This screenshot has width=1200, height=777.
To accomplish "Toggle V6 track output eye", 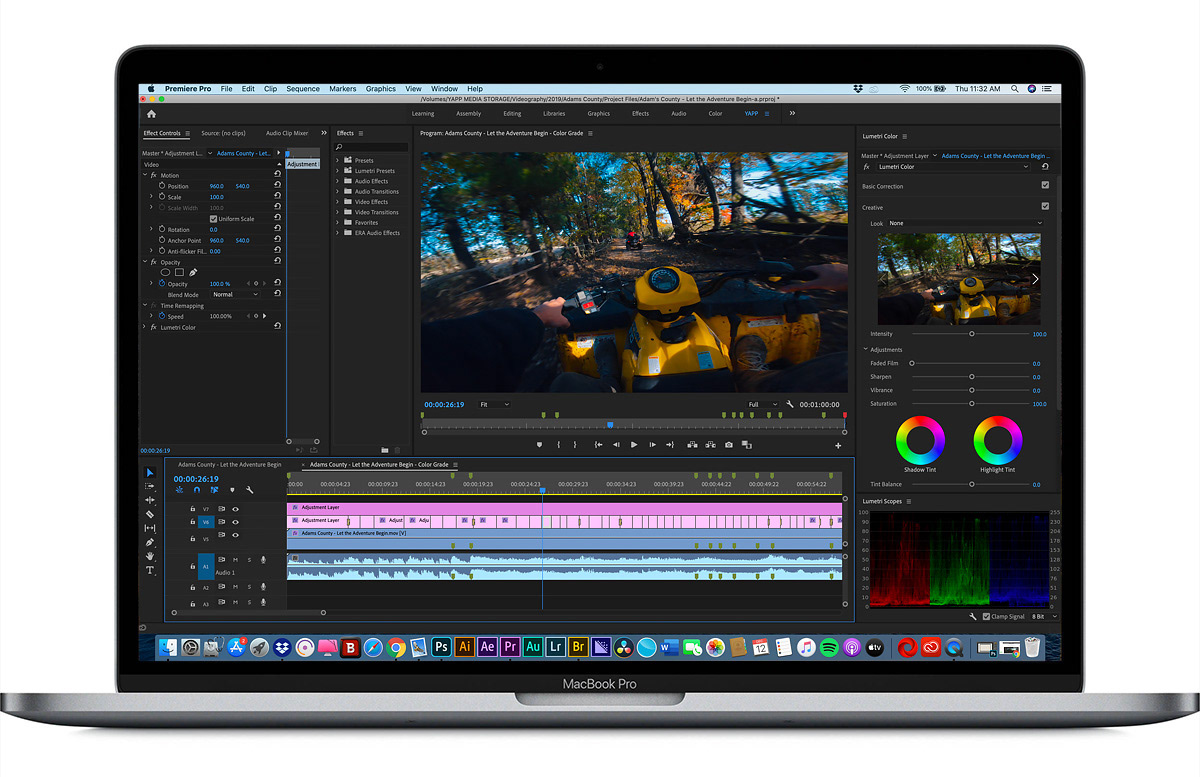I will [x=235, y=522].
